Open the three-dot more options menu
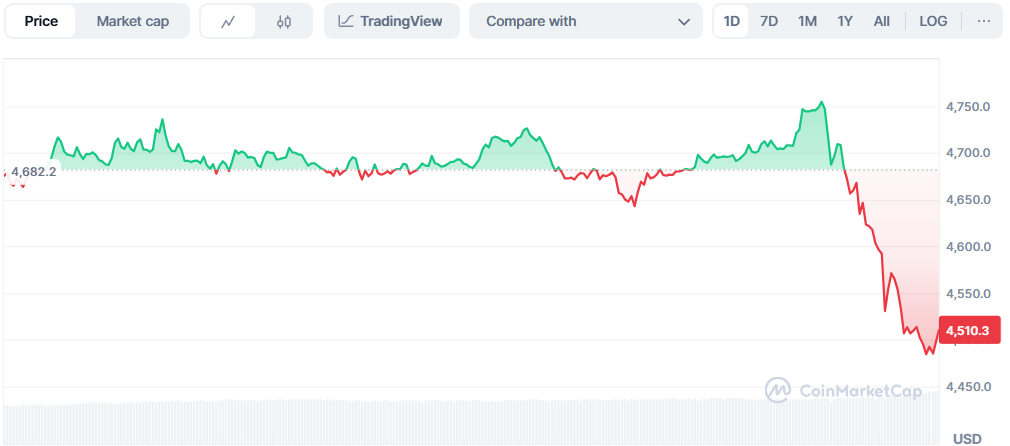 984,21
